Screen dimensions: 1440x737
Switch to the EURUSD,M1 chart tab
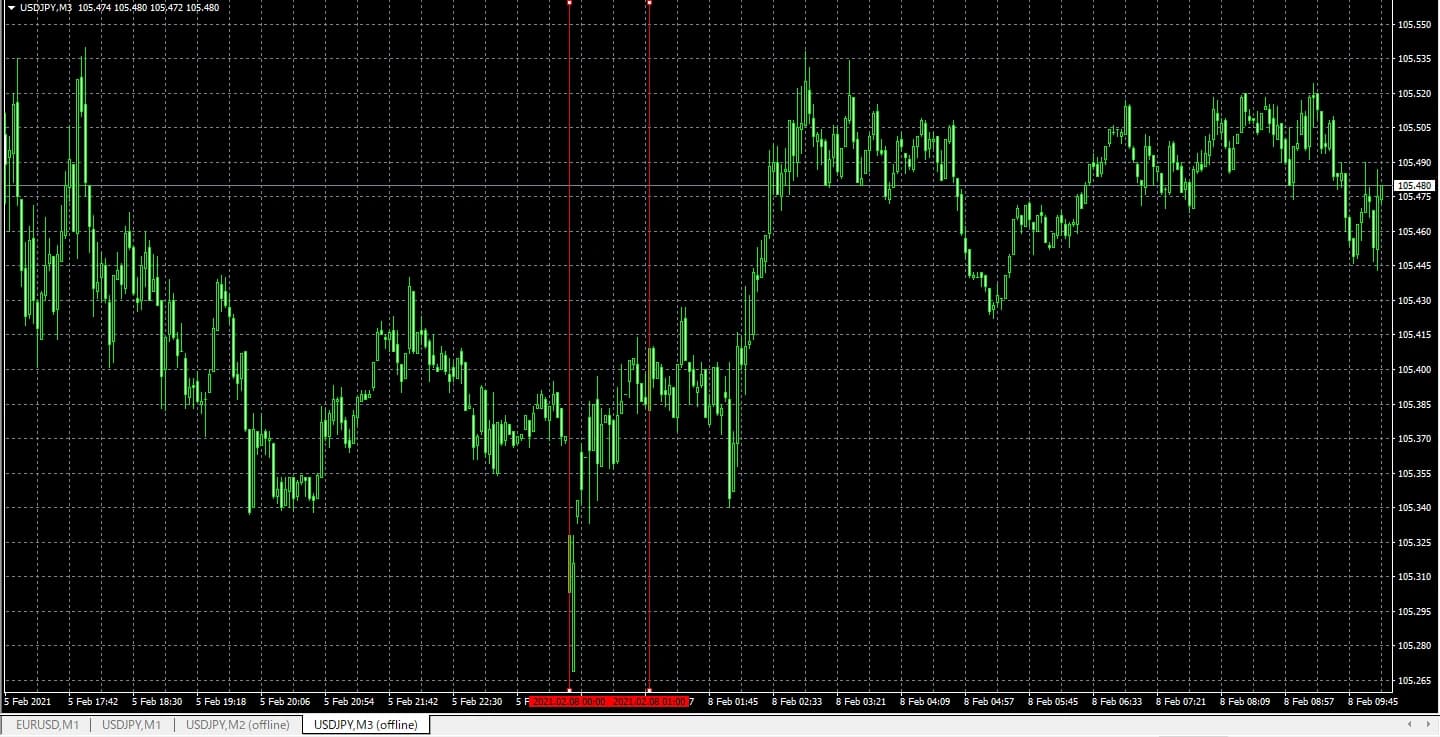point(46,724)
